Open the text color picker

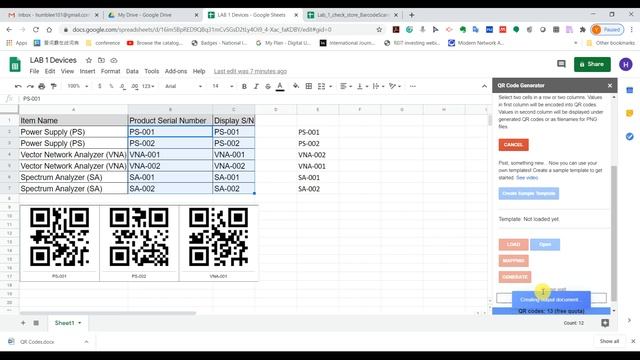pyautogui.click(x=280, y=86)
